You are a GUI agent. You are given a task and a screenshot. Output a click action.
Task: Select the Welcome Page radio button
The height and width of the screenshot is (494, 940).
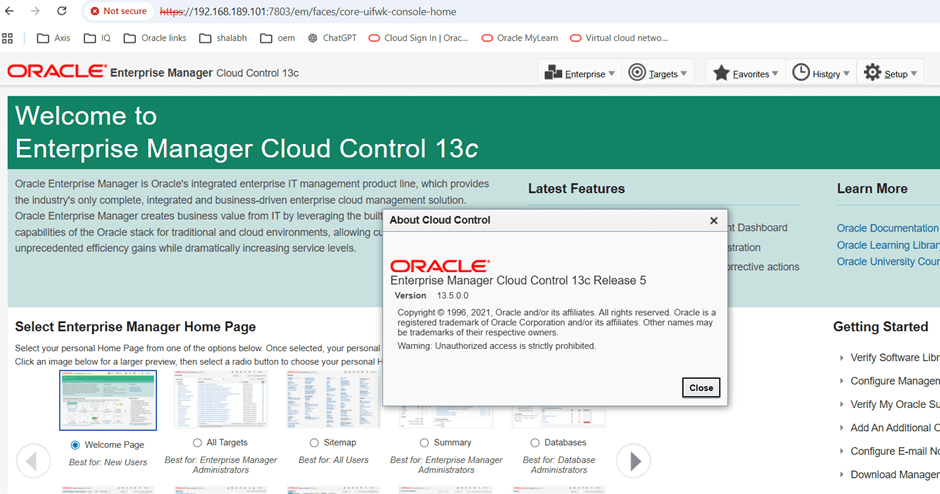coord(75,444)
